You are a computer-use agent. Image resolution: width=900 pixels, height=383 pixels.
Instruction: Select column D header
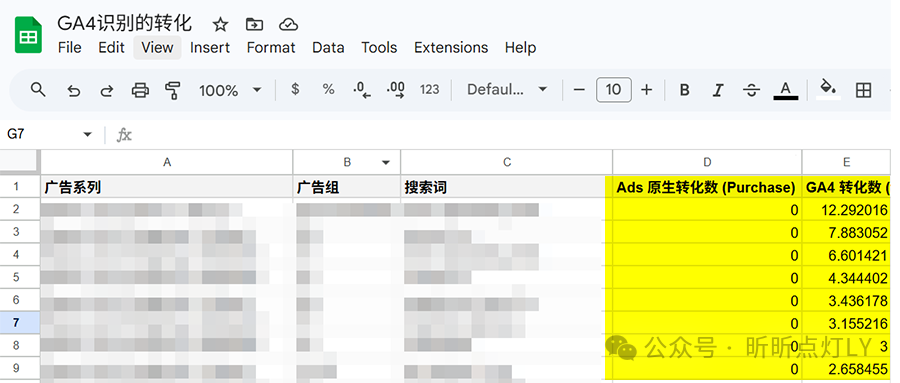(x=707, y=163)
